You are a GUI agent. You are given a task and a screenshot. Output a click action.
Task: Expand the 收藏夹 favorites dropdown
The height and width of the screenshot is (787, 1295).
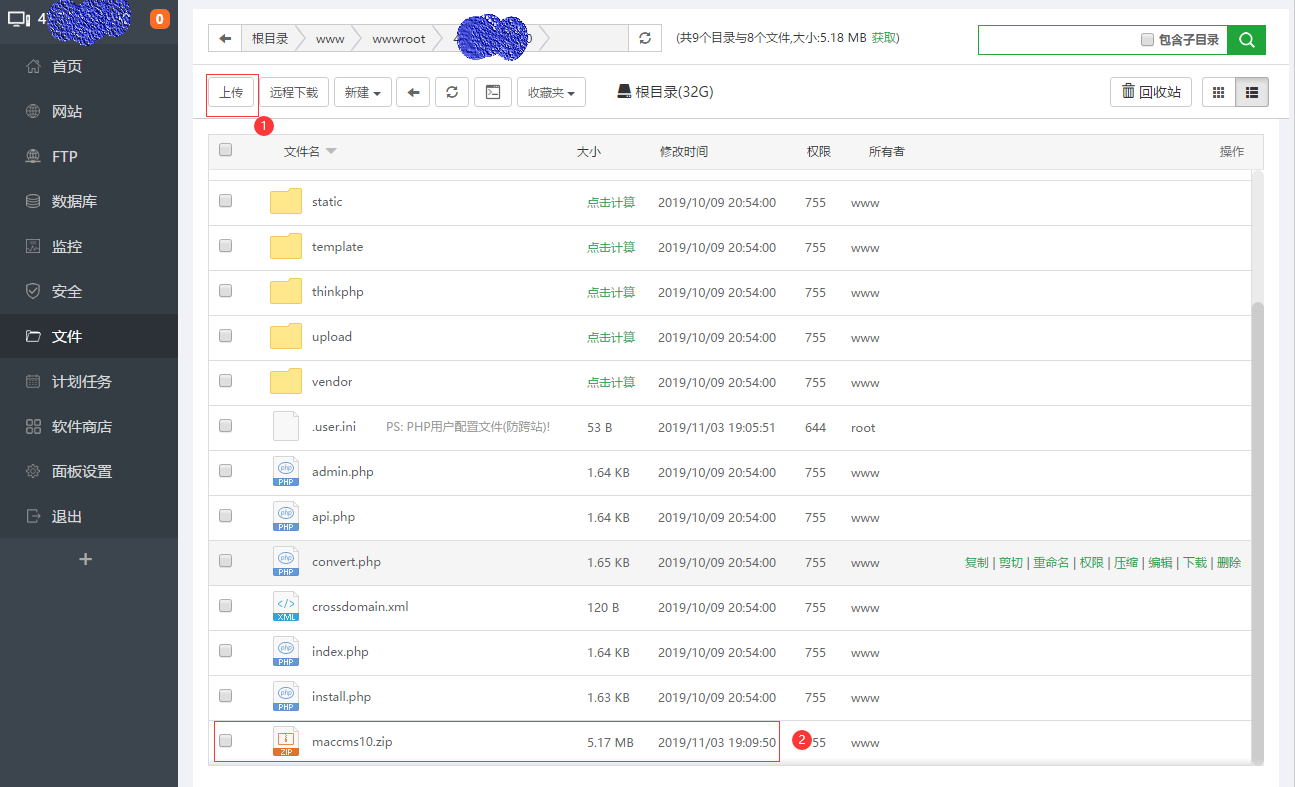pyautogui.click(x=551, y=92)
